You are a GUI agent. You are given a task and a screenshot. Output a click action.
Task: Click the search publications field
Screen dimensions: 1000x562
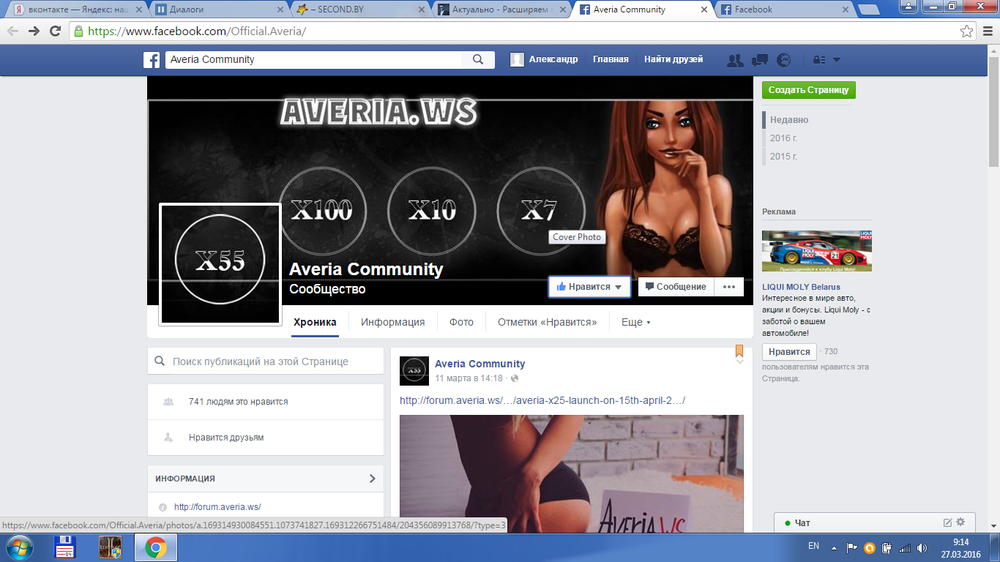click(265, 361)
